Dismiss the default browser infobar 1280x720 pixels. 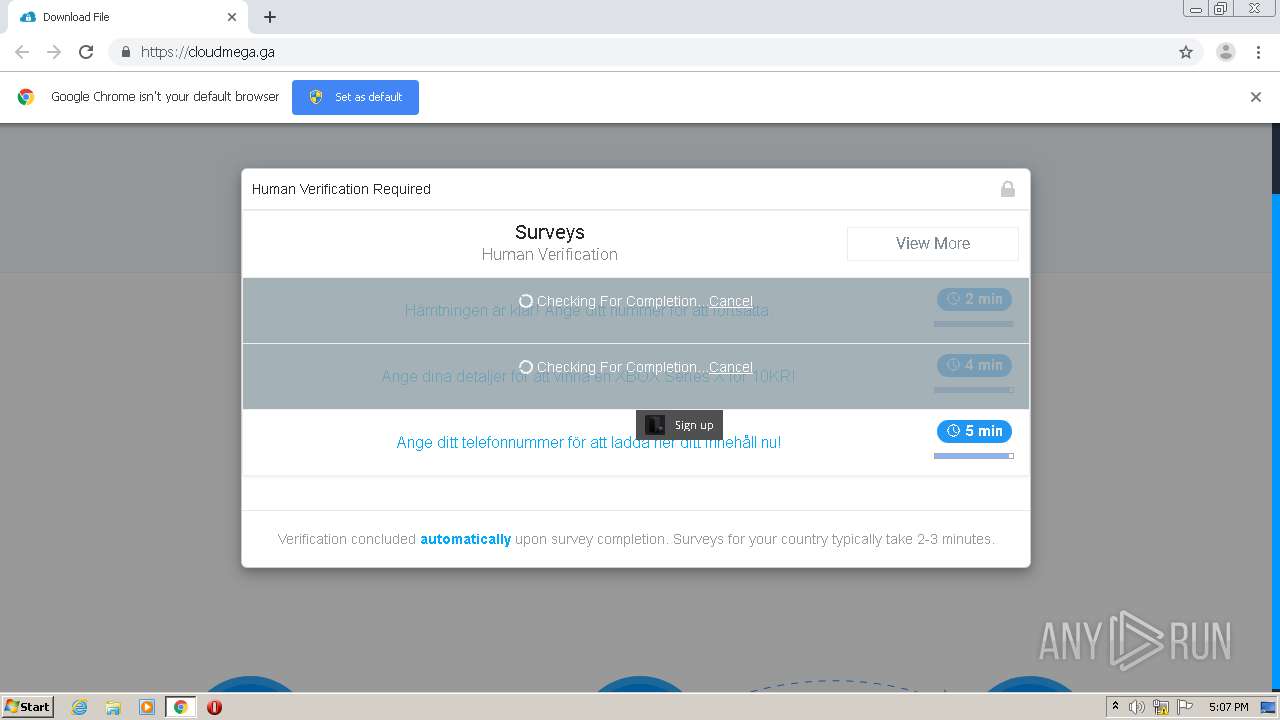click(x=1256, y=97)
